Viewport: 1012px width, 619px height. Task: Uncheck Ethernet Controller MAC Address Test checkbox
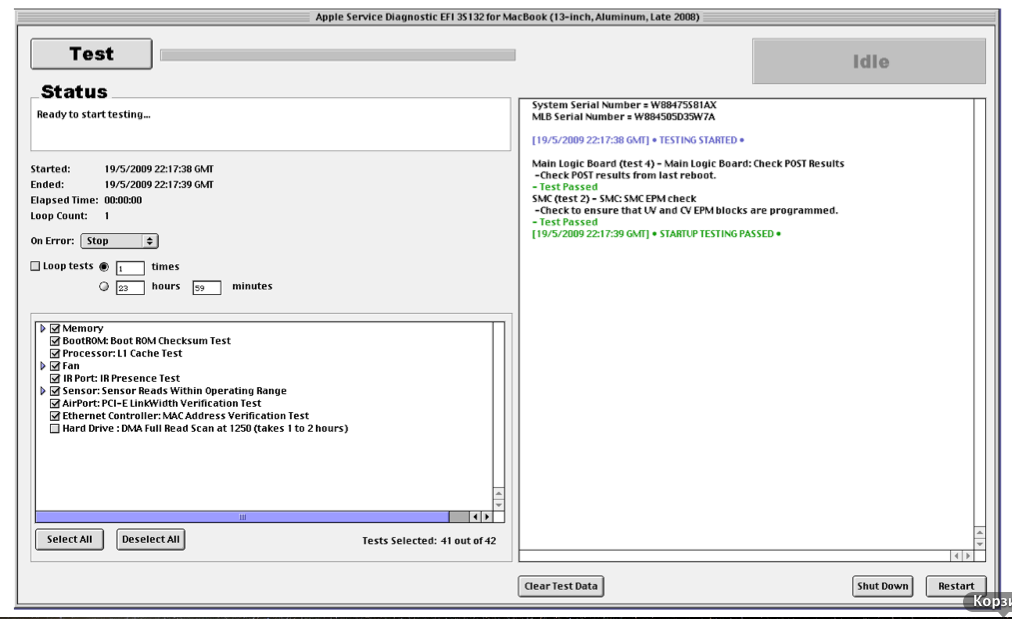[55, 416]
